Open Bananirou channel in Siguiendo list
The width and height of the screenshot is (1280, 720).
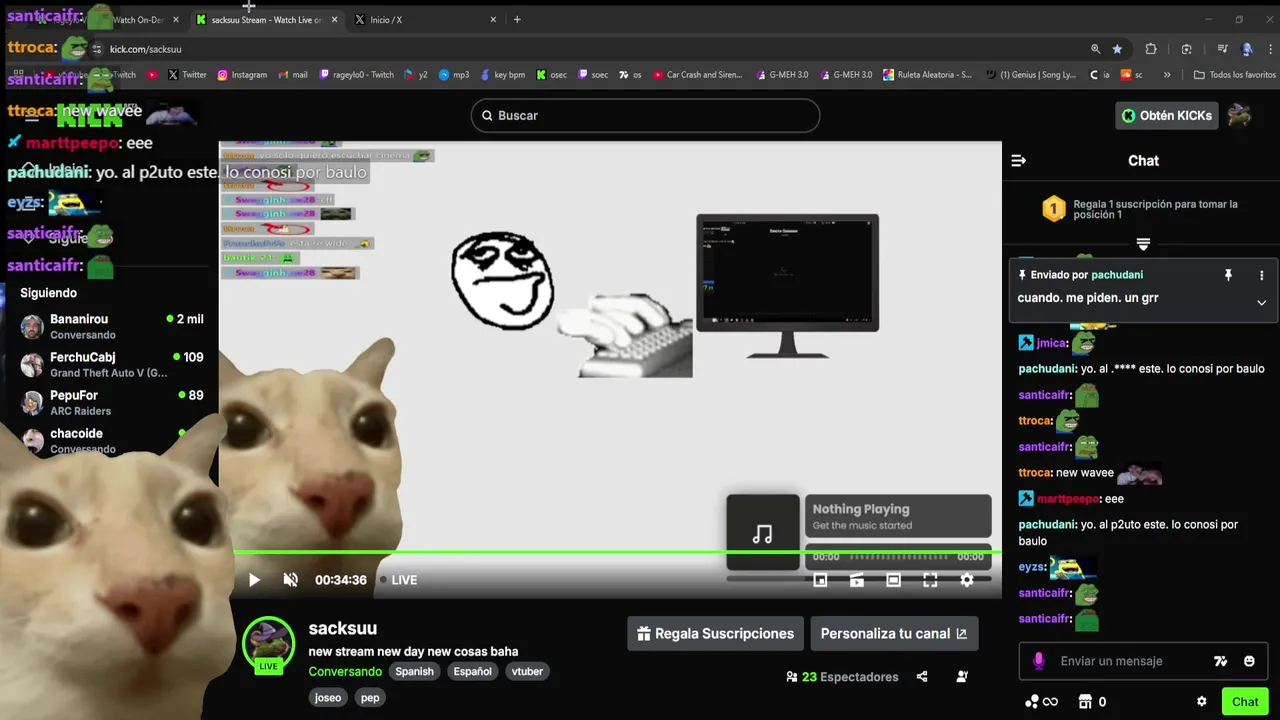coord(110,326)
